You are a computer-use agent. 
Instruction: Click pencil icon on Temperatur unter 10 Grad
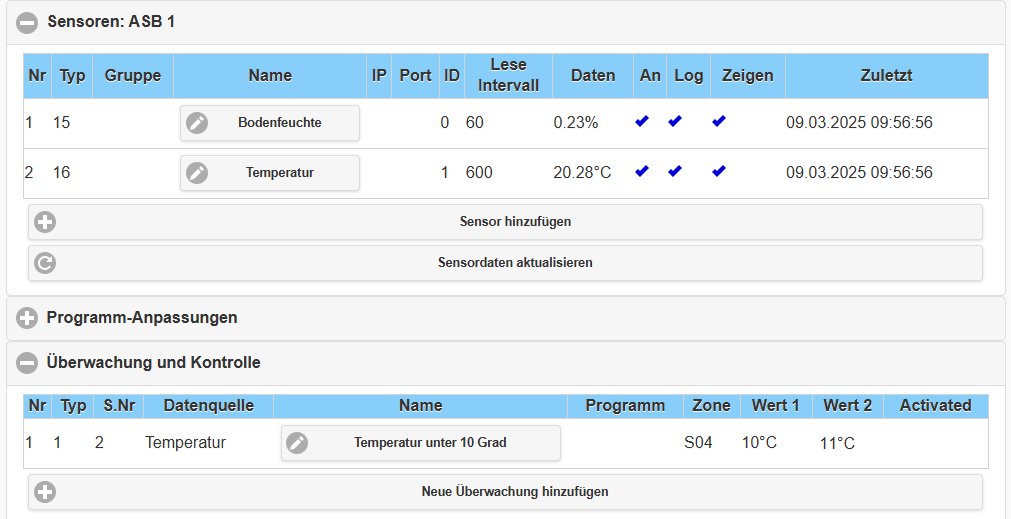(297, 443)
